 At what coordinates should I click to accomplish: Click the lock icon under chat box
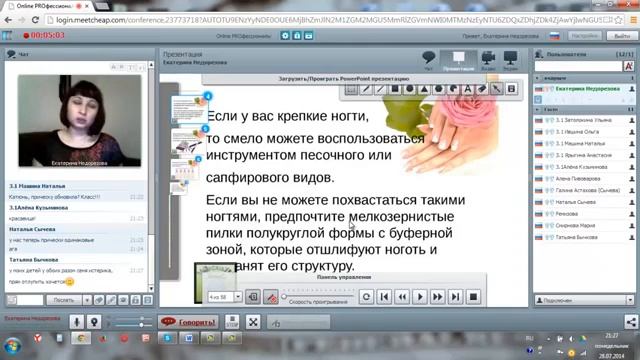click(x=136, y=300)
